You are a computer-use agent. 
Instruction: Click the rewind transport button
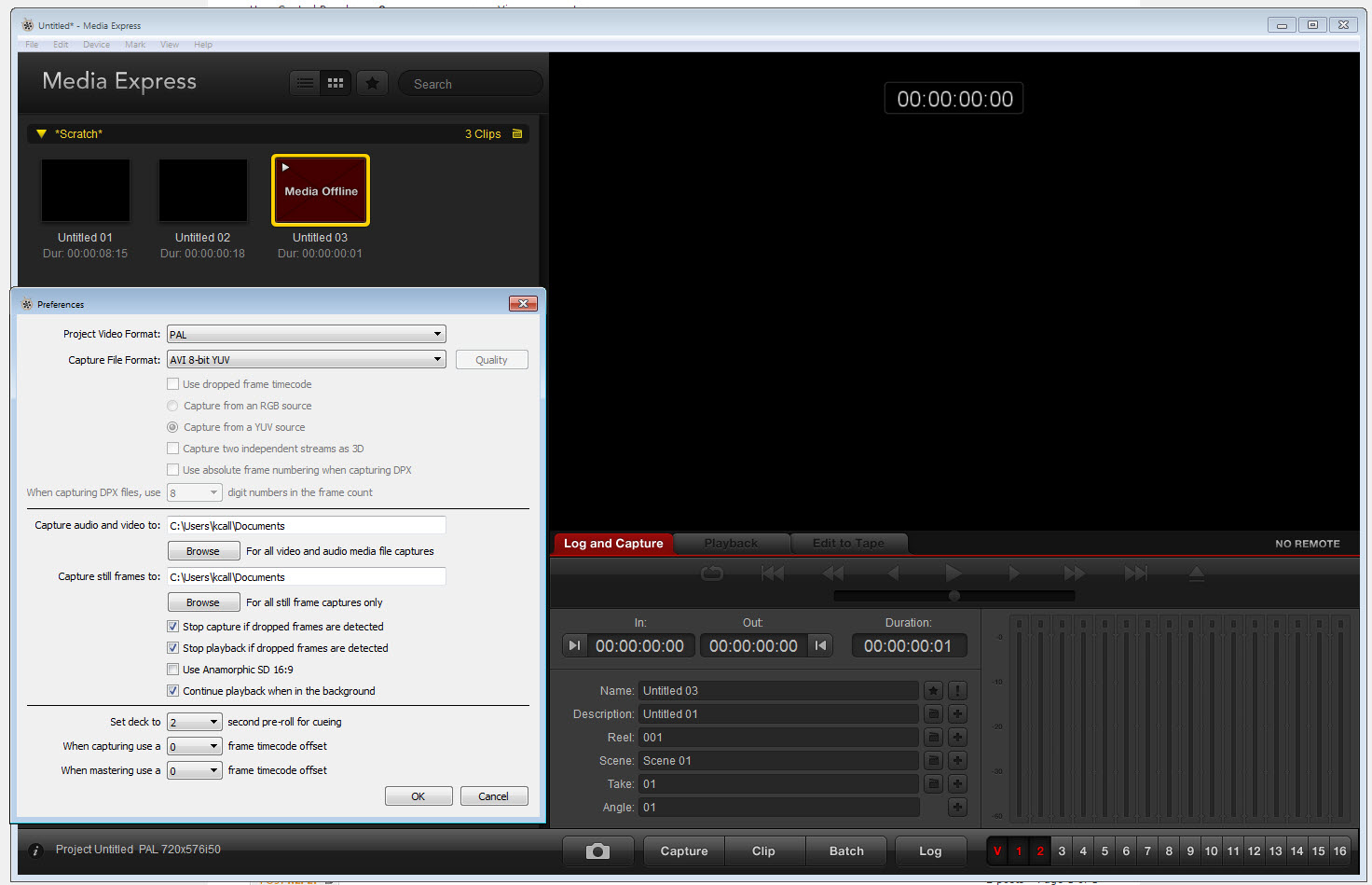click(832, 573)
